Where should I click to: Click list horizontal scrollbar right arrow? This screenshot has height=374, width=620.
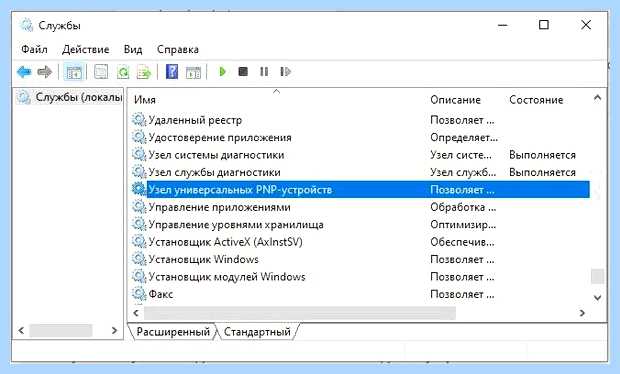click(582, 313)
